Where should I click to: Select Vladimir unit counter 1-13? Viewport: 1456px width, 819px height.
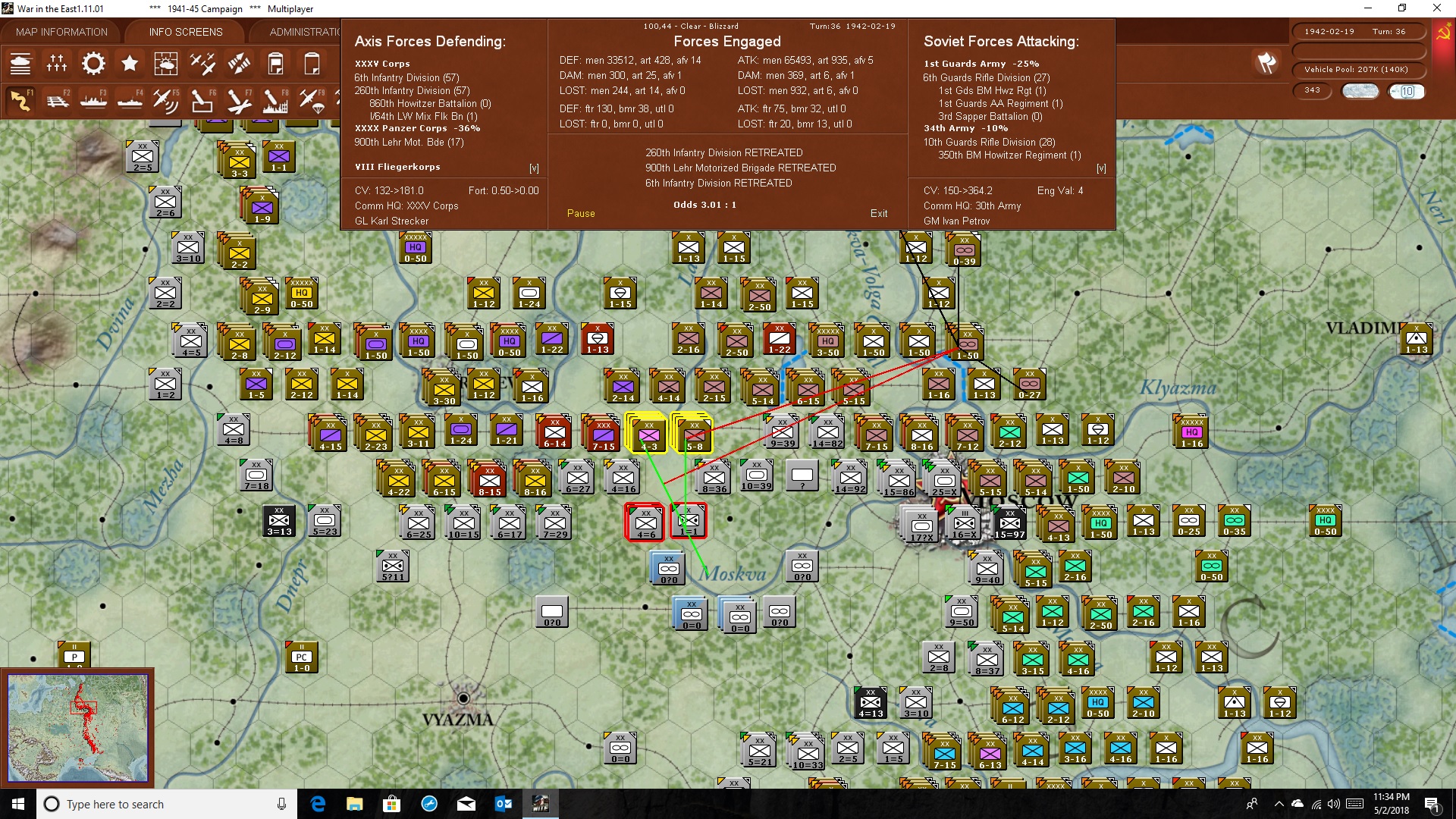pos(1416,340)
